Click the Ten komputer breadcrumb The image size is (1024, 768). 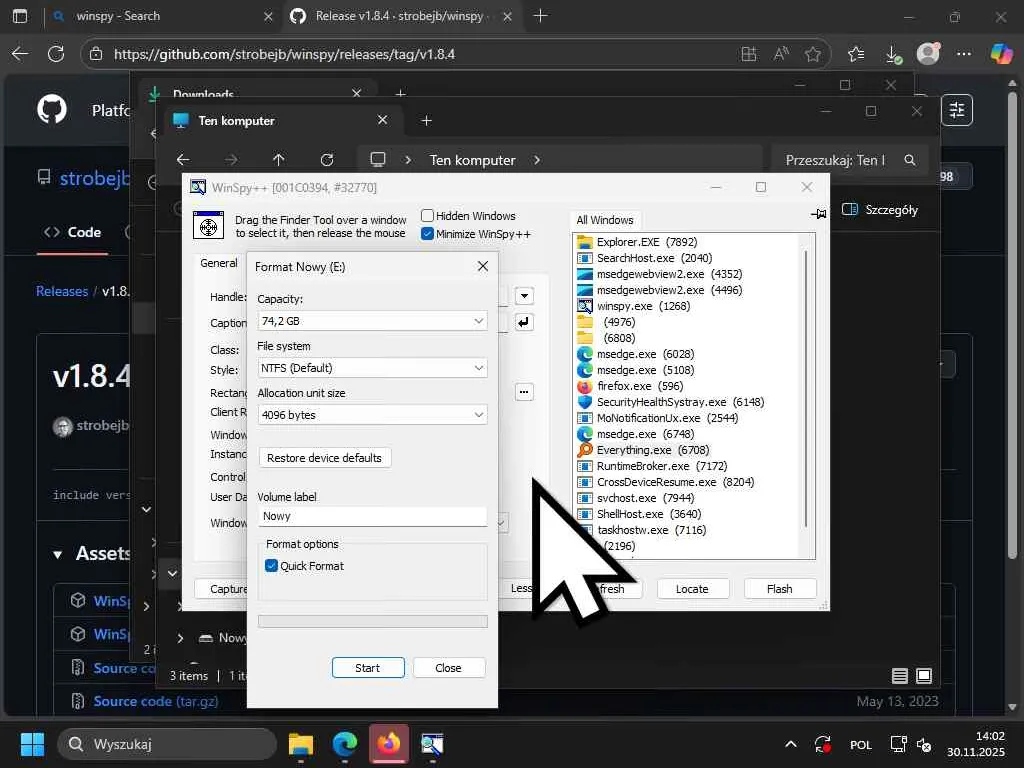(x=472, y=160)
